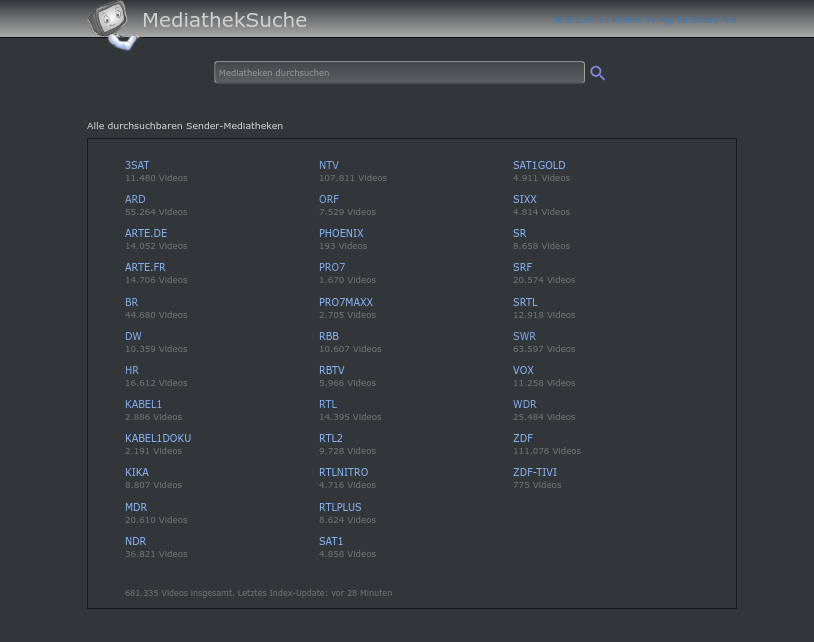
Task: Click the MediathekSuche TV mascot logo
Action: pos(113,25)
